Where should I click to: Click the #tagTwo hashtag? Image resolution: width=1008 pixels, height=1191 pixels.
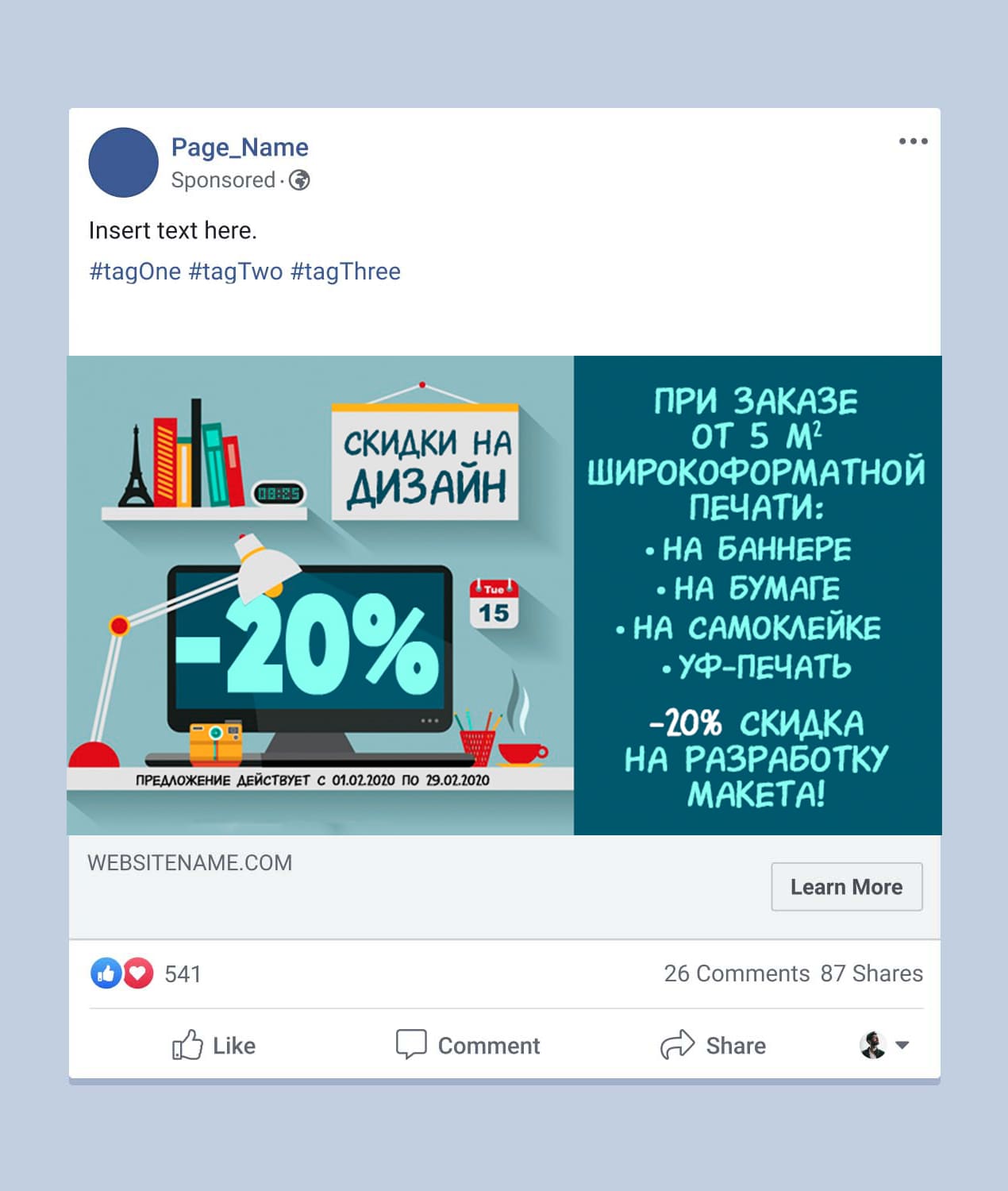coord(236,272)
